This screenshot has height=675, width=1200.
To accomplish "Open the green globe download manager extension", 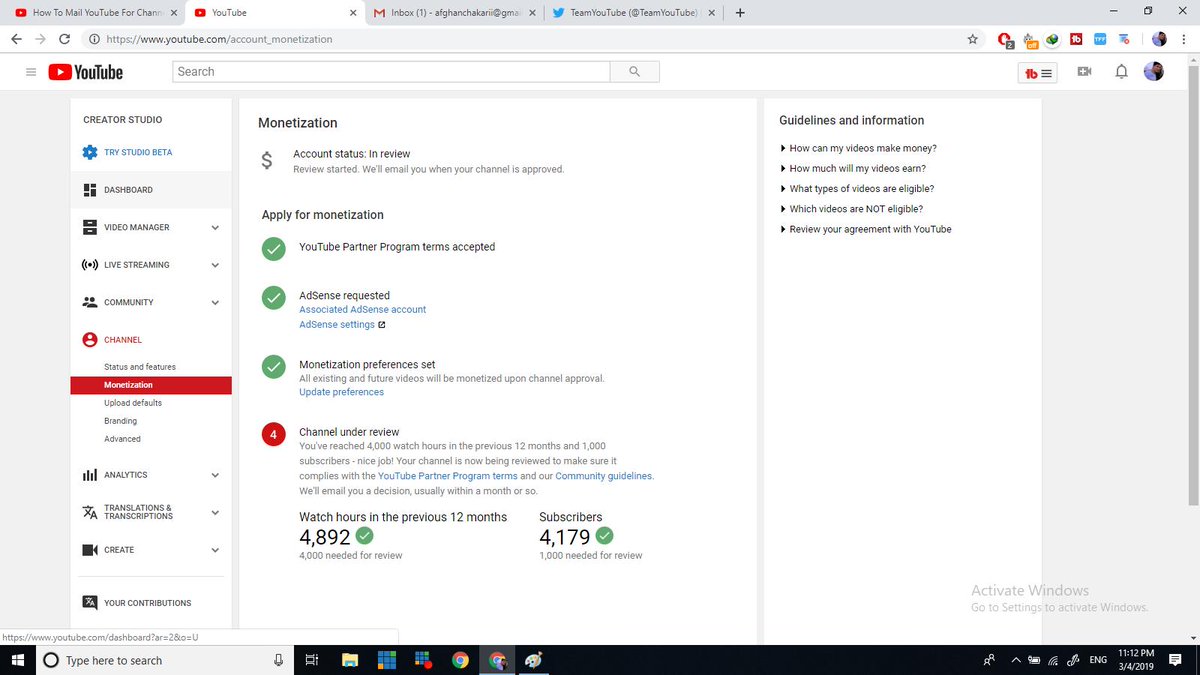I will [1052, 40].
